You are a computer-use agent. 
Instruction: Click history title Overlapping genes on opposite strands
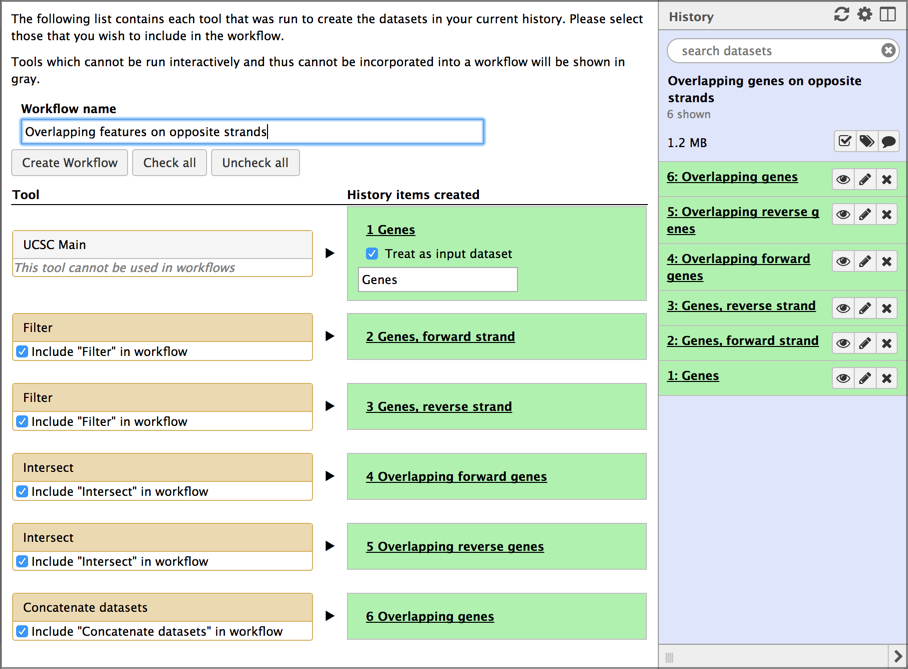point(764,89)
